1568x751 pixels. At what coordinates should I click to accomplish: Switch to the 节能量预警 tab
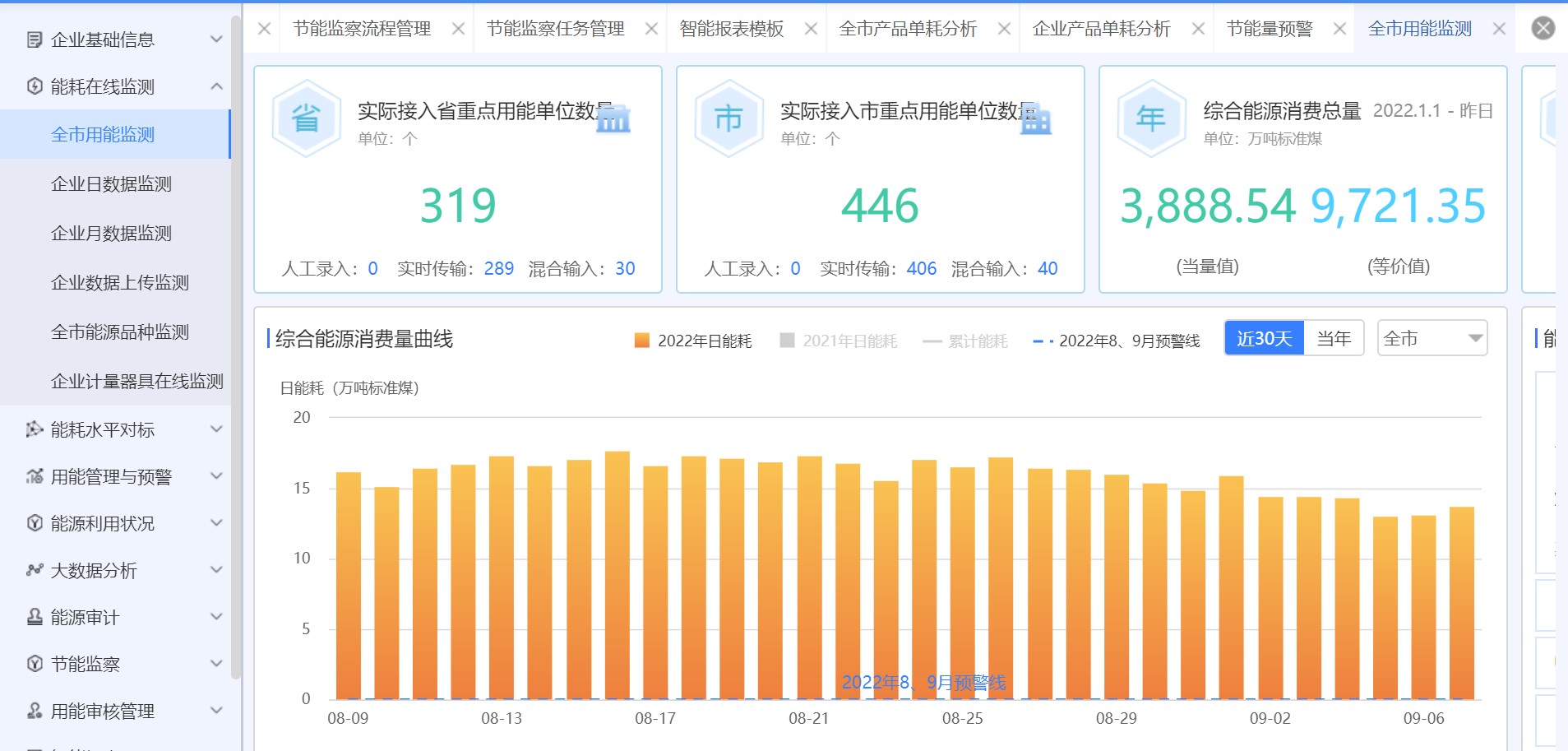pos(1269,29)
